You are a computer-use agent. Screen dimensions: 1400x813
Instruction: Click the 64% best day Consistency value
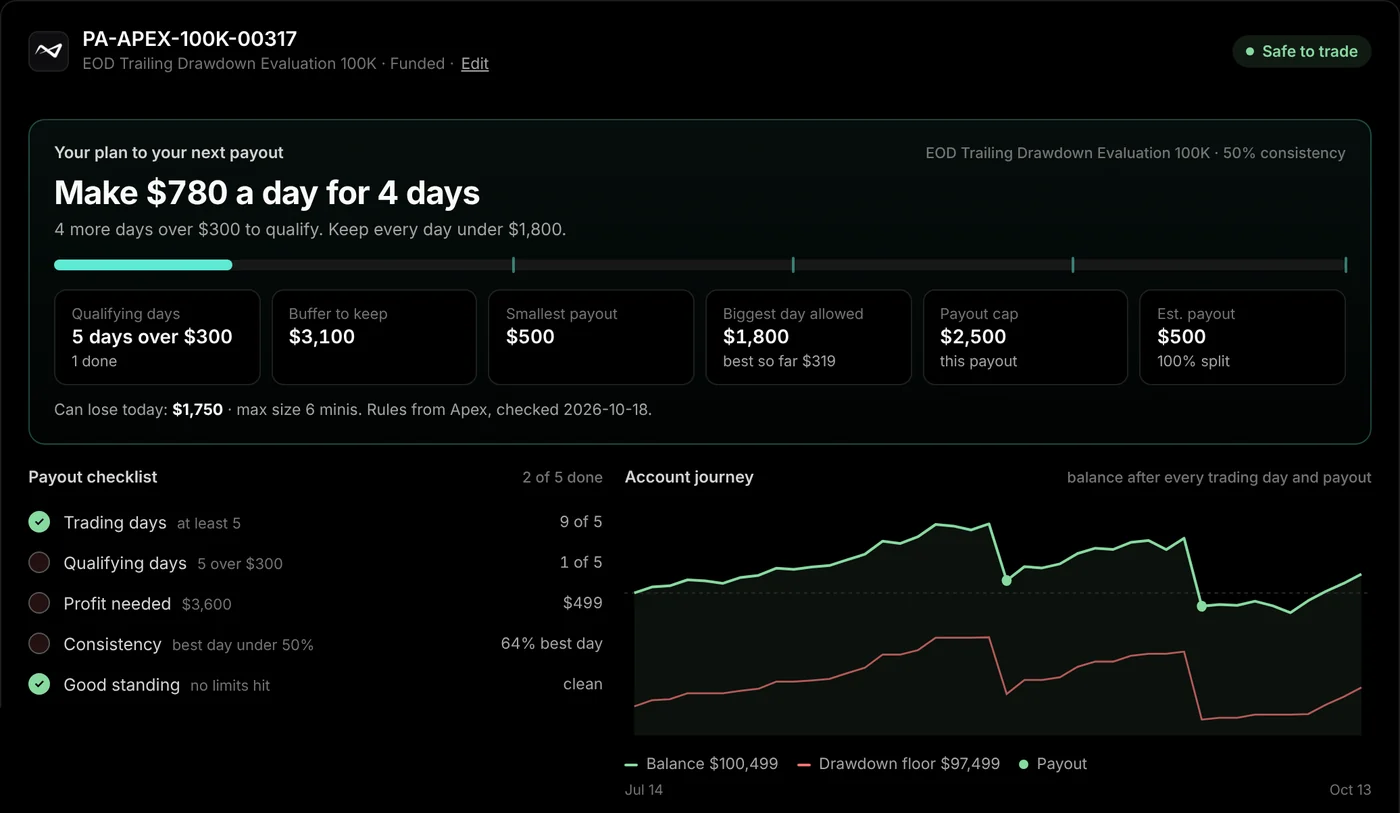pos(552,644)
